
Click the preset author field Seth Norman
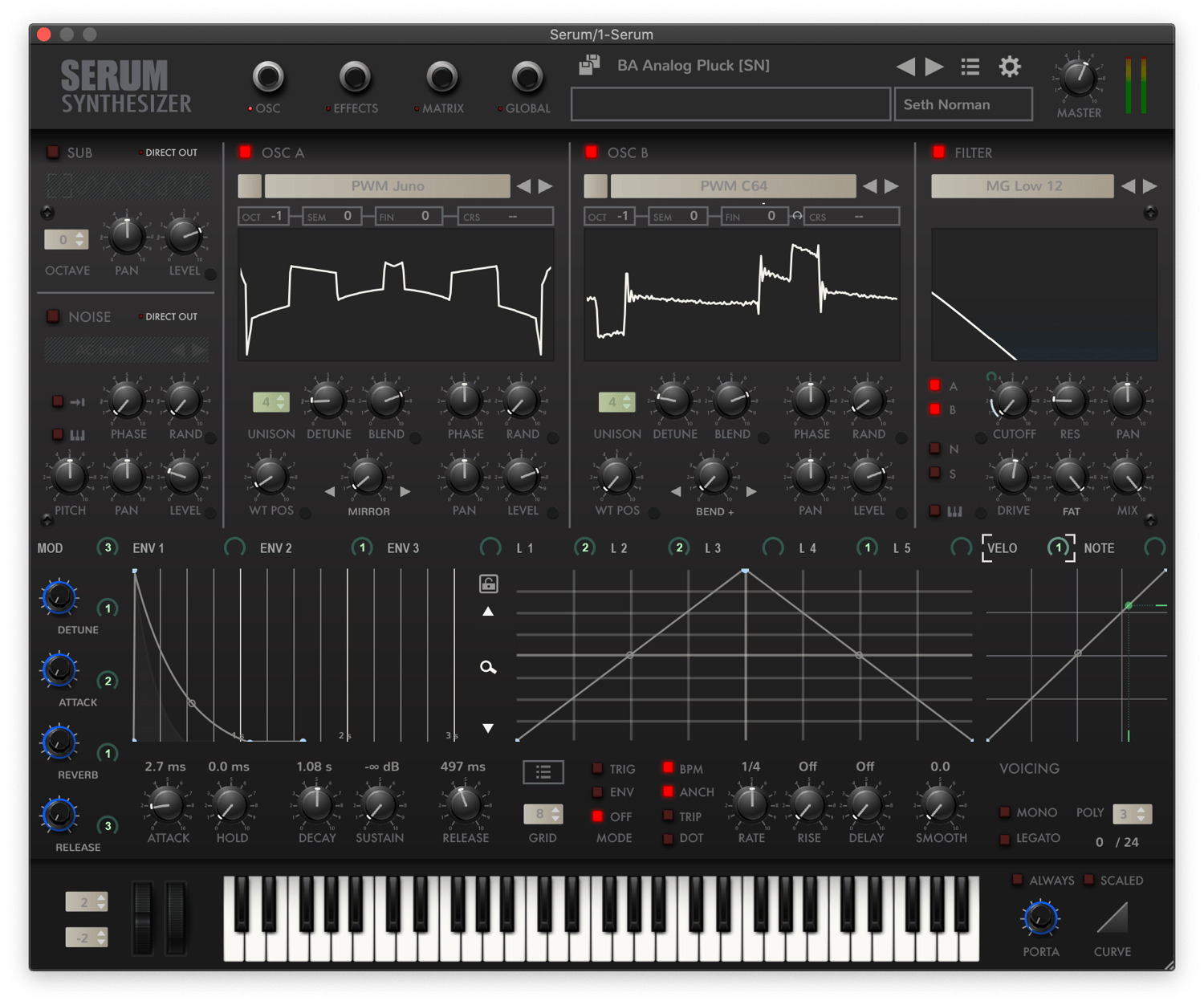coord(963,104)
